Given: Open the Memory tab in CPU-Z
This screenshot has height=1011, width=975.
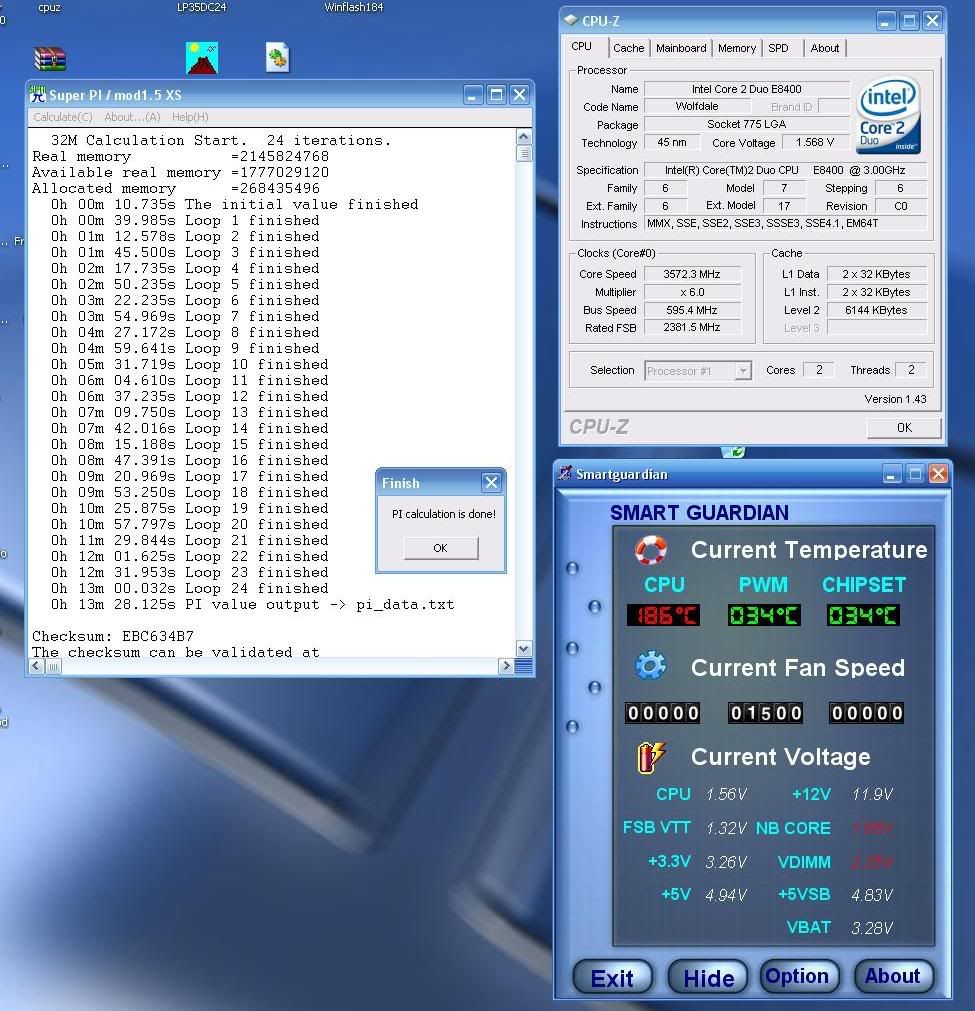Looking at the screenshot, I should [736, 48].
